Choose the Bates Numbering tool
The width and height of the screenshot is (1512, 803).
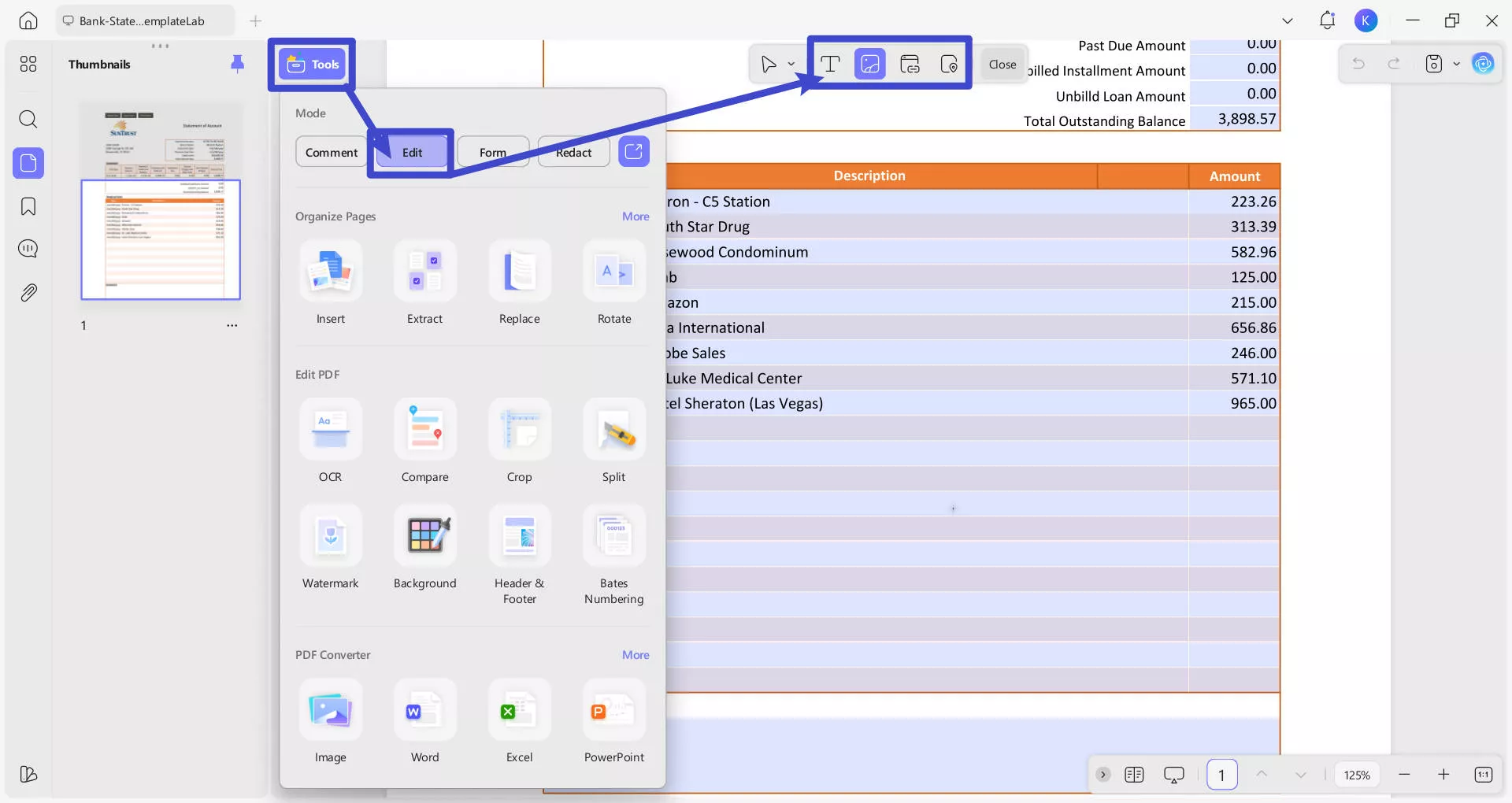click(613, 536)
